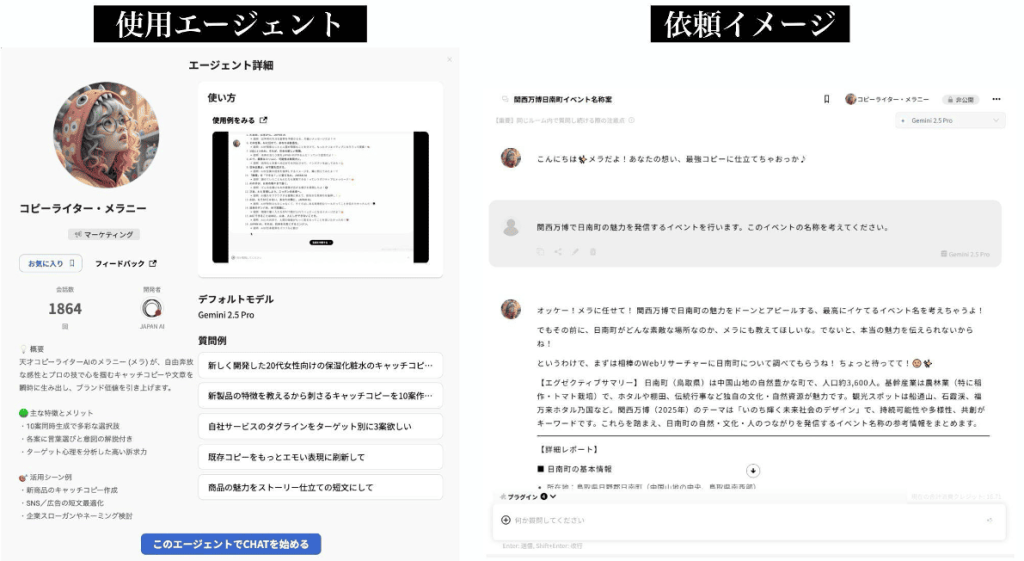
Task: Open the Gemini 2.5 Pro model dropdown
Action: 950,120
